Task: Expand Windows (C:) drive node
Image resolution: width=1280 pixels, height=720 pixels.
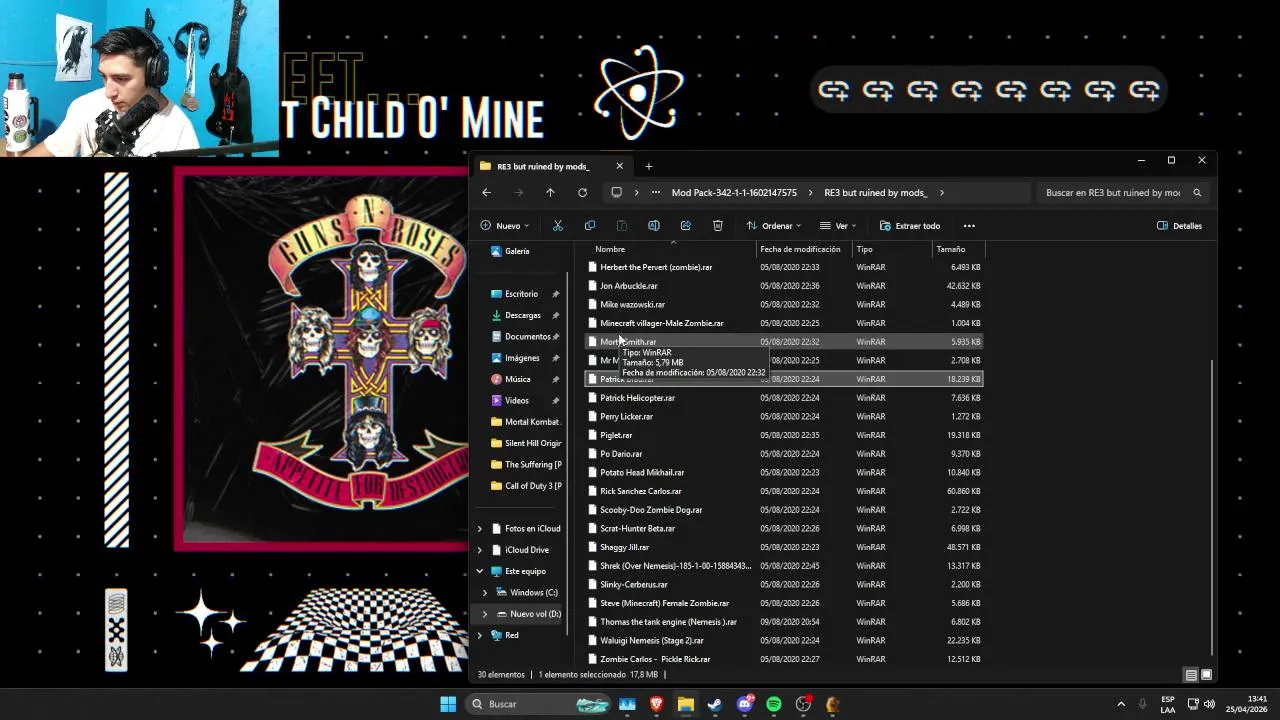Action: point(485,593)
